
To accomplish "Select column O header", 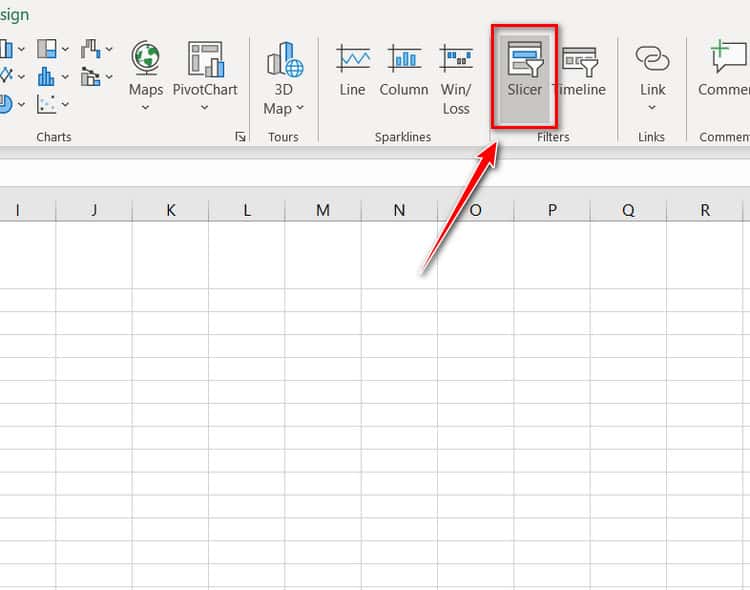I will [475, 210].
